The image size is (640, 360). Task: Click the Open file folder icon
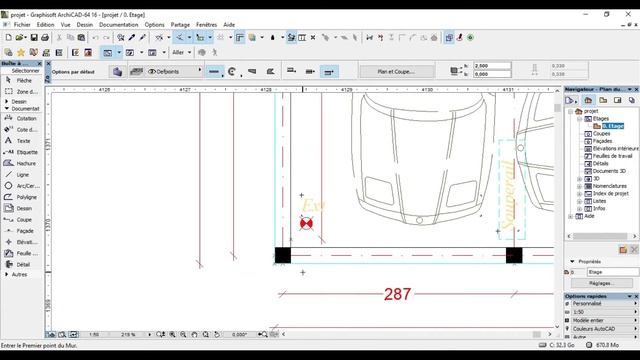tap(19, 38)
